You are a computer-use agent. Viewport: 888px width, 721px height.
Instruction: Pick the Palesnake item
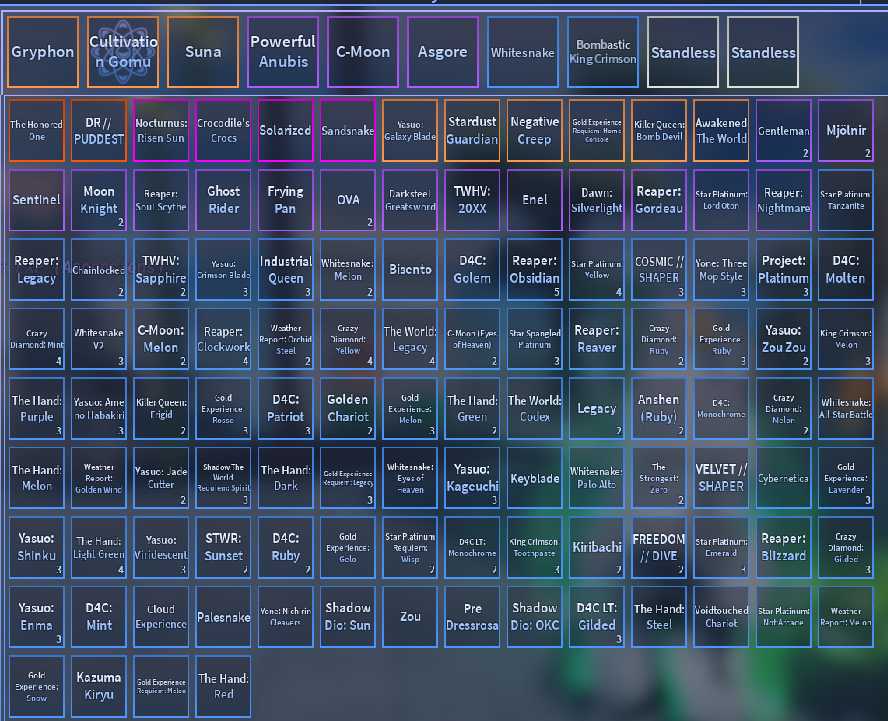point(223,617)
